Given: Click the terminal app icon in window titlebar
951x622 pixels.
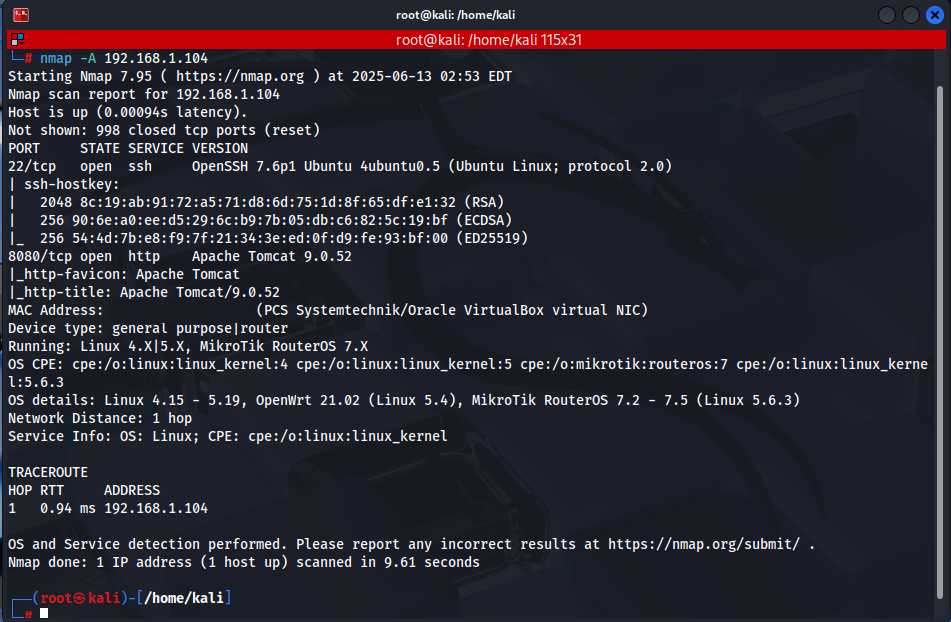Looking at the screenshot, I should tap(21, 15).
